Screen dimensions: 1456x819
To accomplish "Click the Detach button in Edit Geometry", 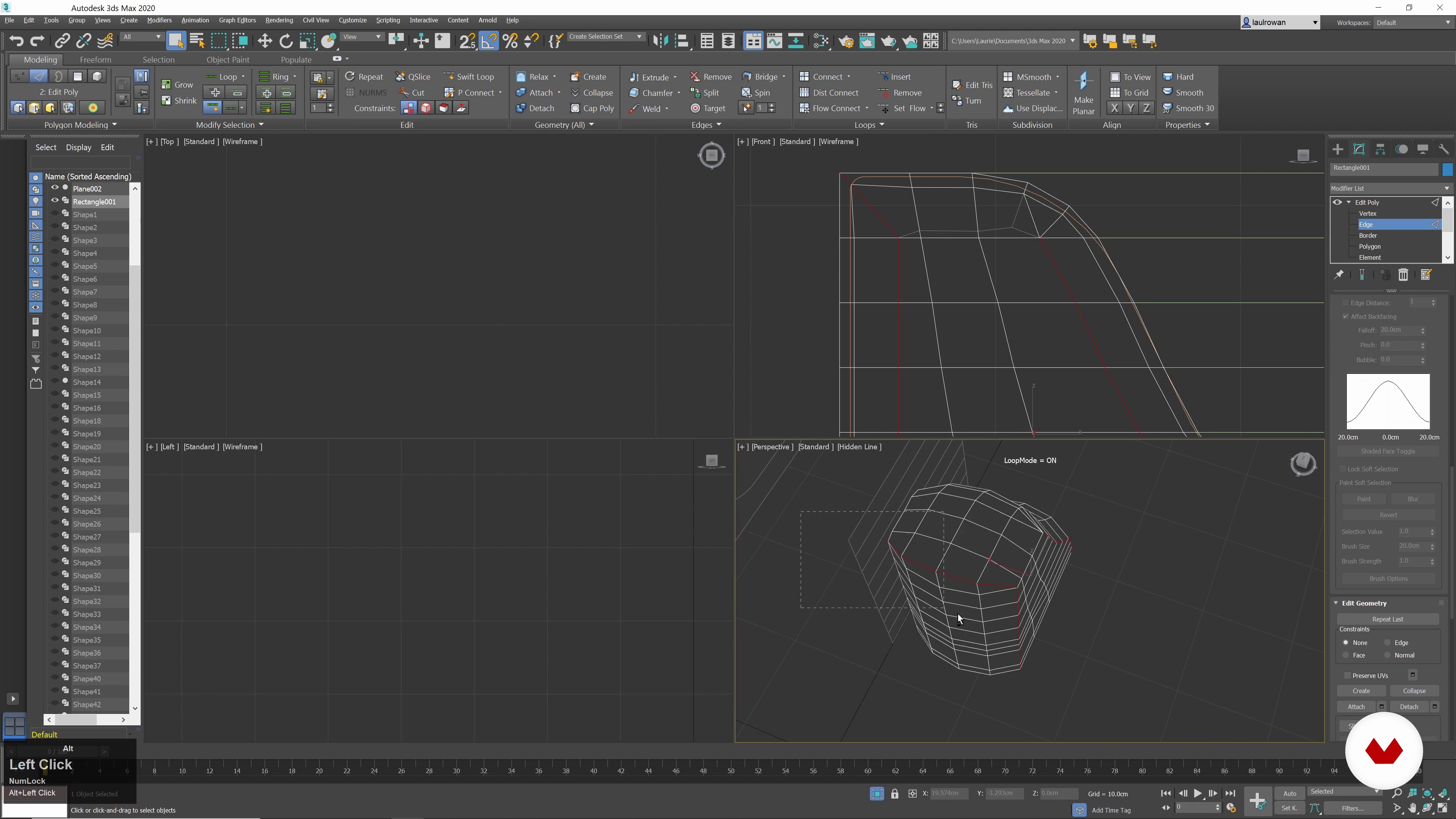I will (x=1409, y=706).
